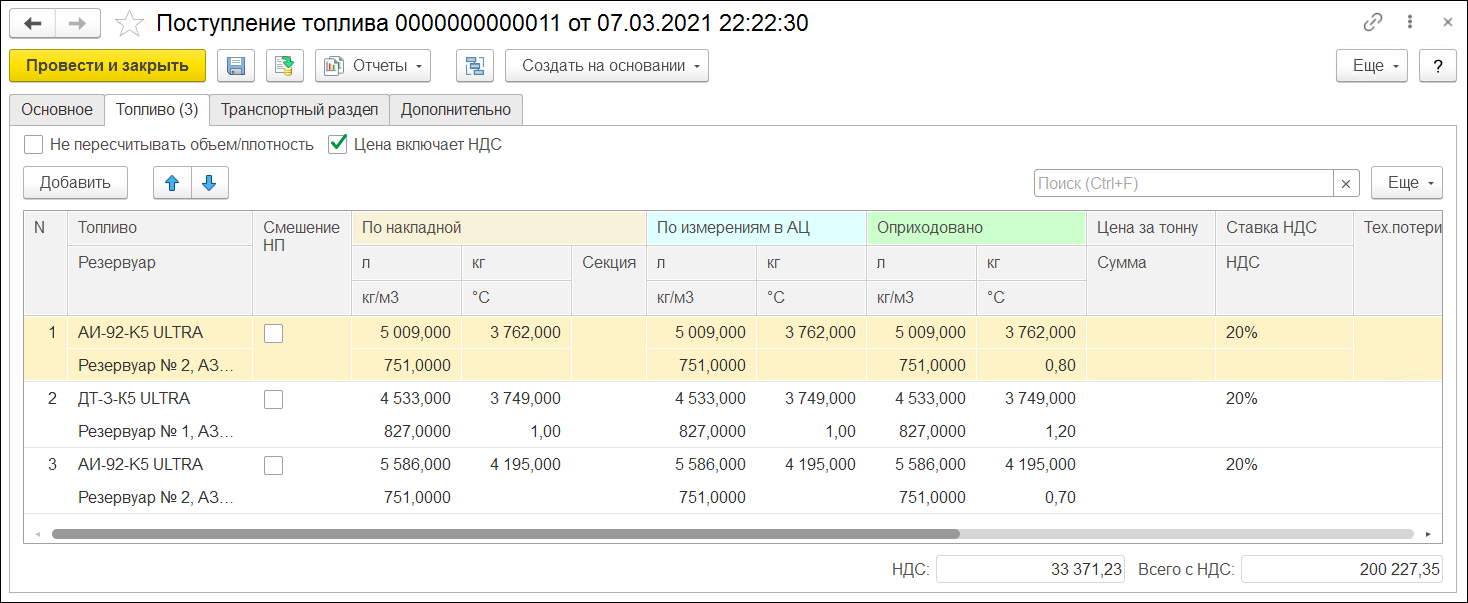Image resolution: width=1468 pixels, height=603 pixels.
Task: Move row up with blue arrow
Action: pyautogui.click(x=172, y=183)
